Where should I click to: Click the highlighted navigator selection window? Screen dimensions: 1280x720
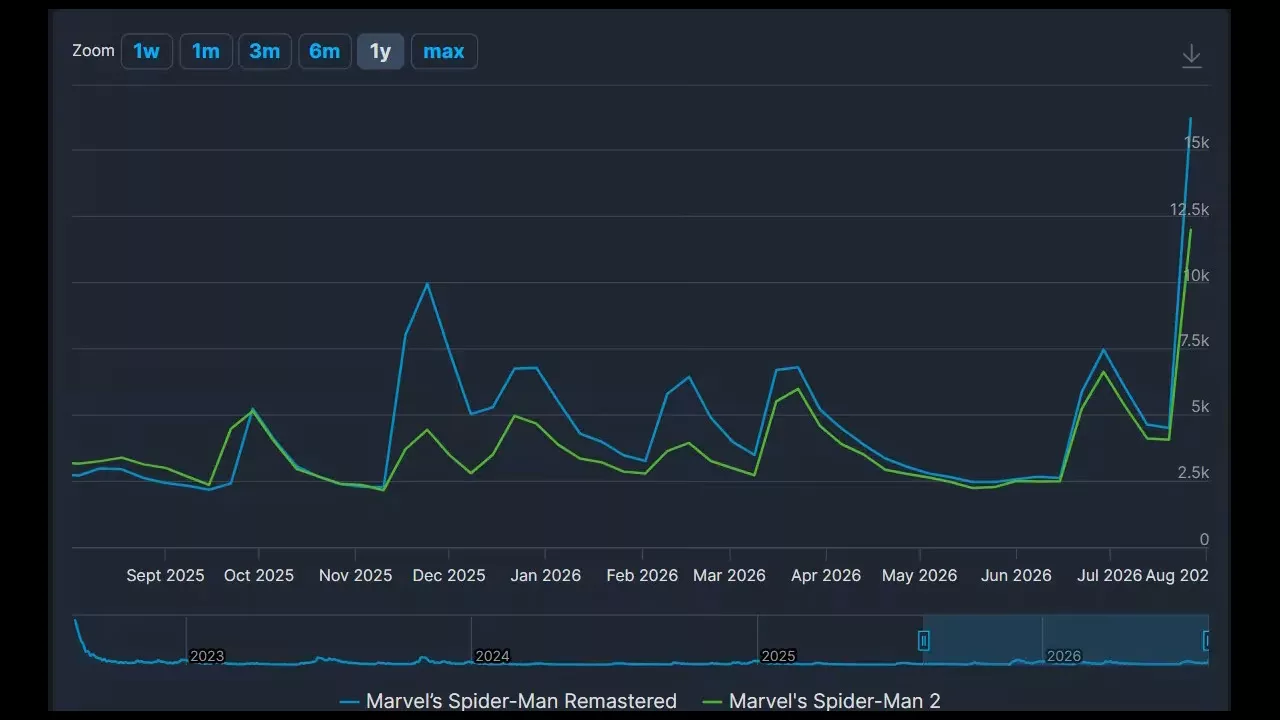(1066, 640)
